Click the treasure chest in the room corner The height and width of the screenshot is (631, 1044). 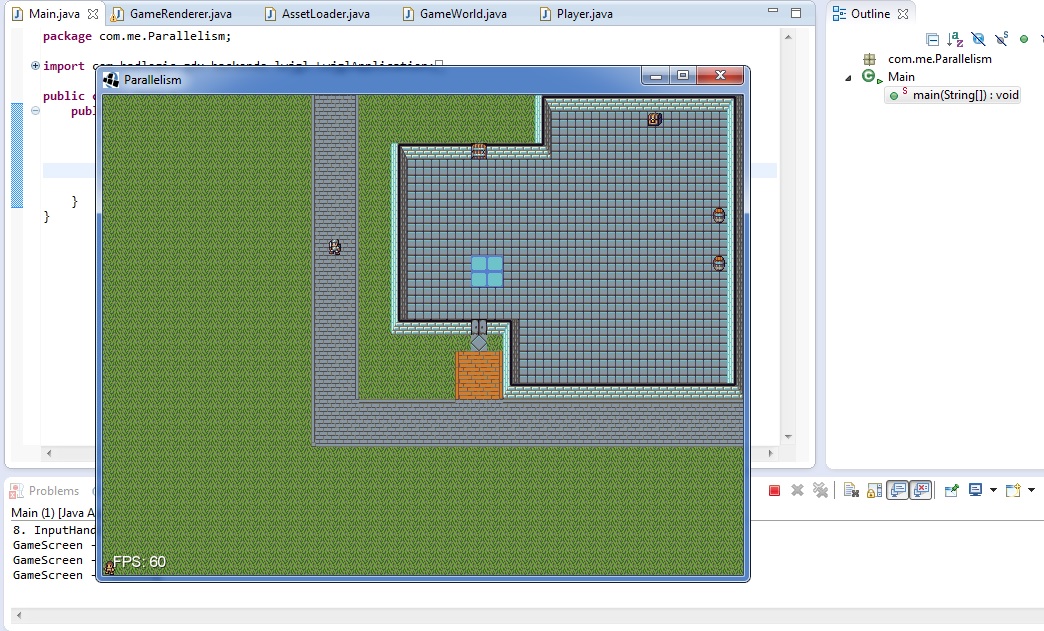(x=654, y=119)
